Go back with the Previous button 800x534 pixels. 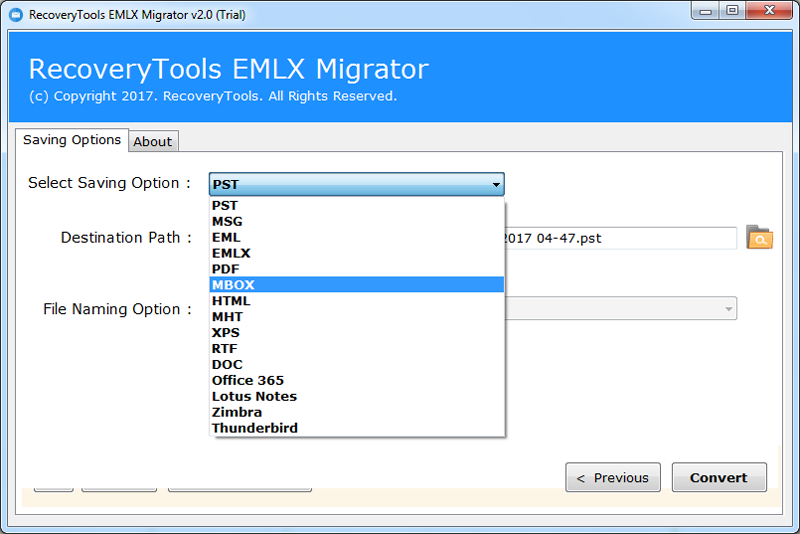point(613,477)
